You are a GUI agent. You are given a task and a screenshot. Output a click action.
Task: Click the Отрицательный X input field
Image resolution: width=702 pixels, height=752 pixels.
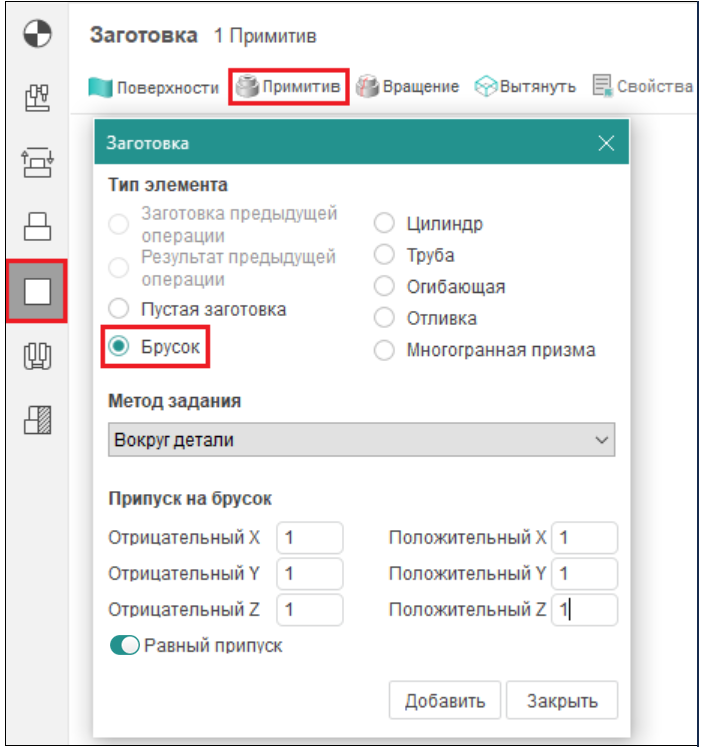[309, 538]
